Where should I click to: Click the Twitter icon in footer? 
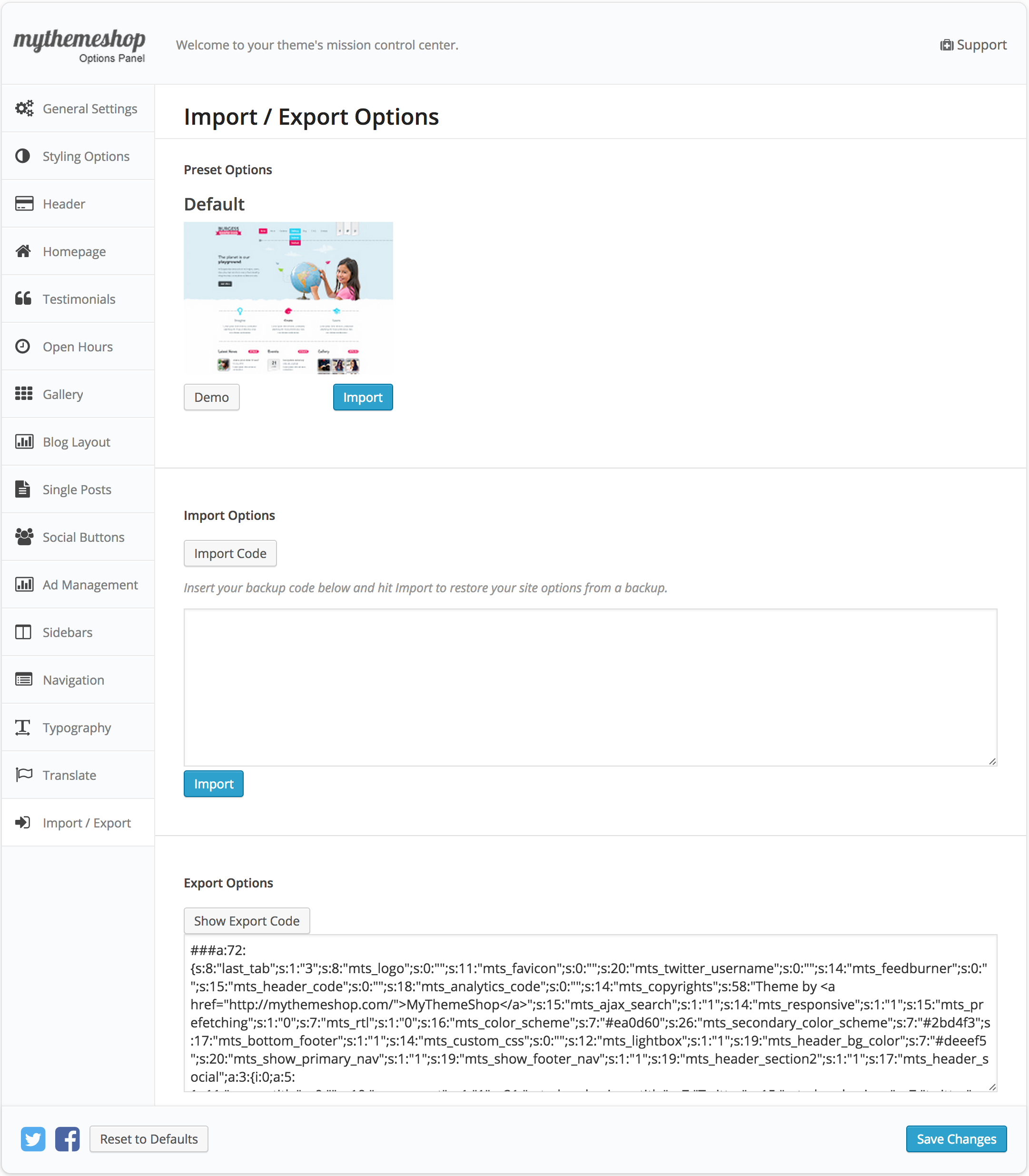pos(33,1139)
